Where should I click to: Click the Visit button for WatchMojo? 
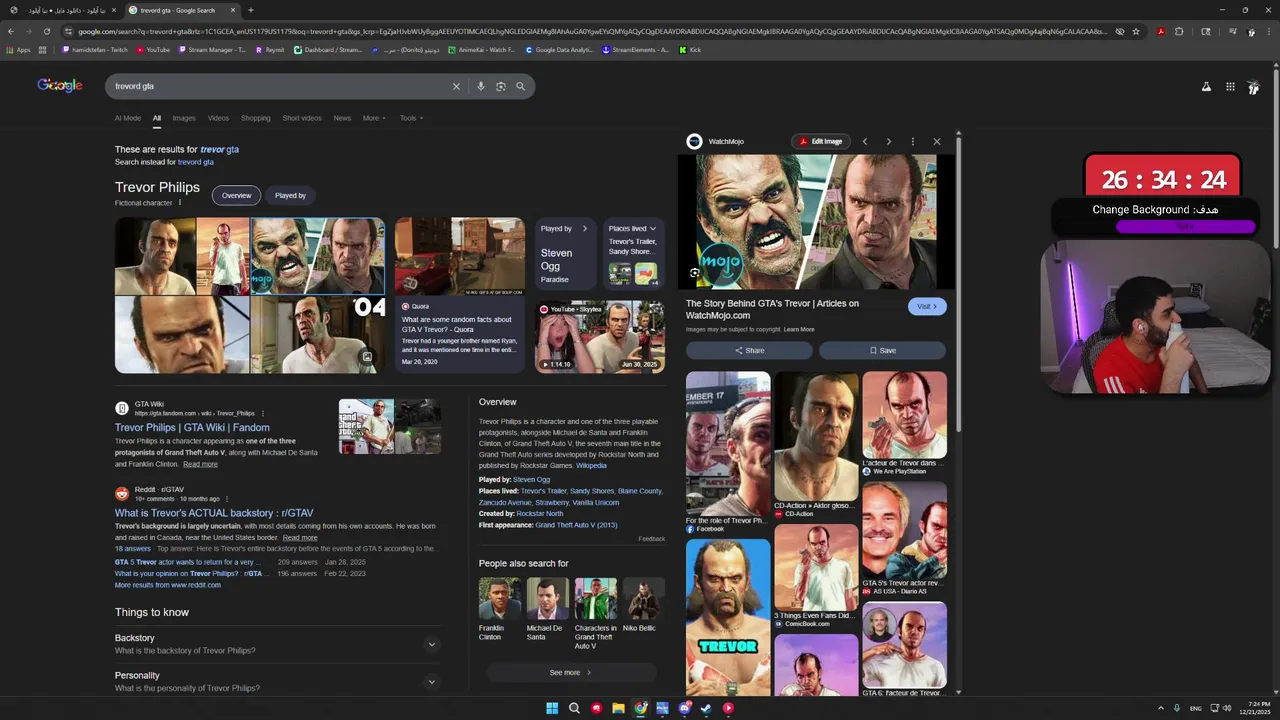point(927,307)
